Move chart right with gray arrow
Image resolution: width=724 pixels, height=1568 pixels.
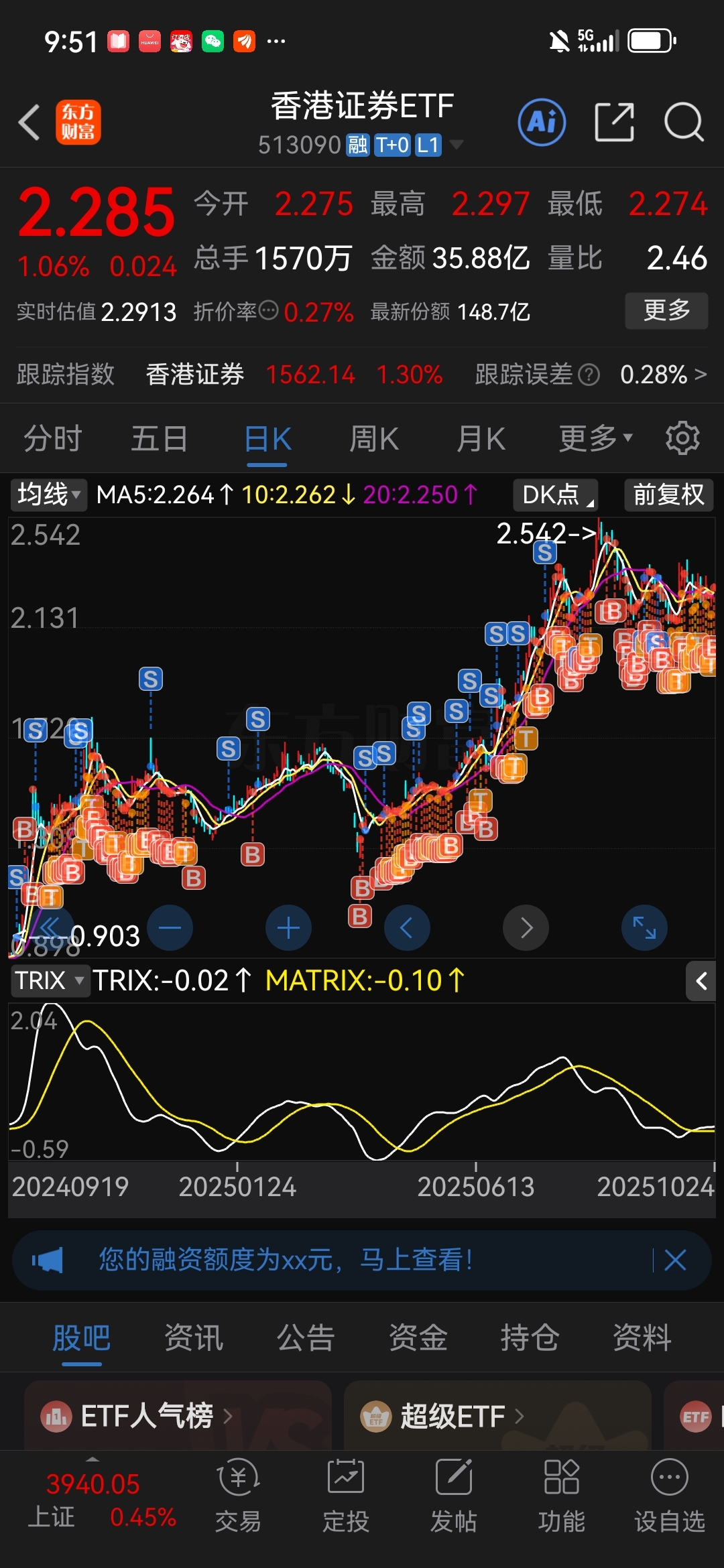coord(526,928)
